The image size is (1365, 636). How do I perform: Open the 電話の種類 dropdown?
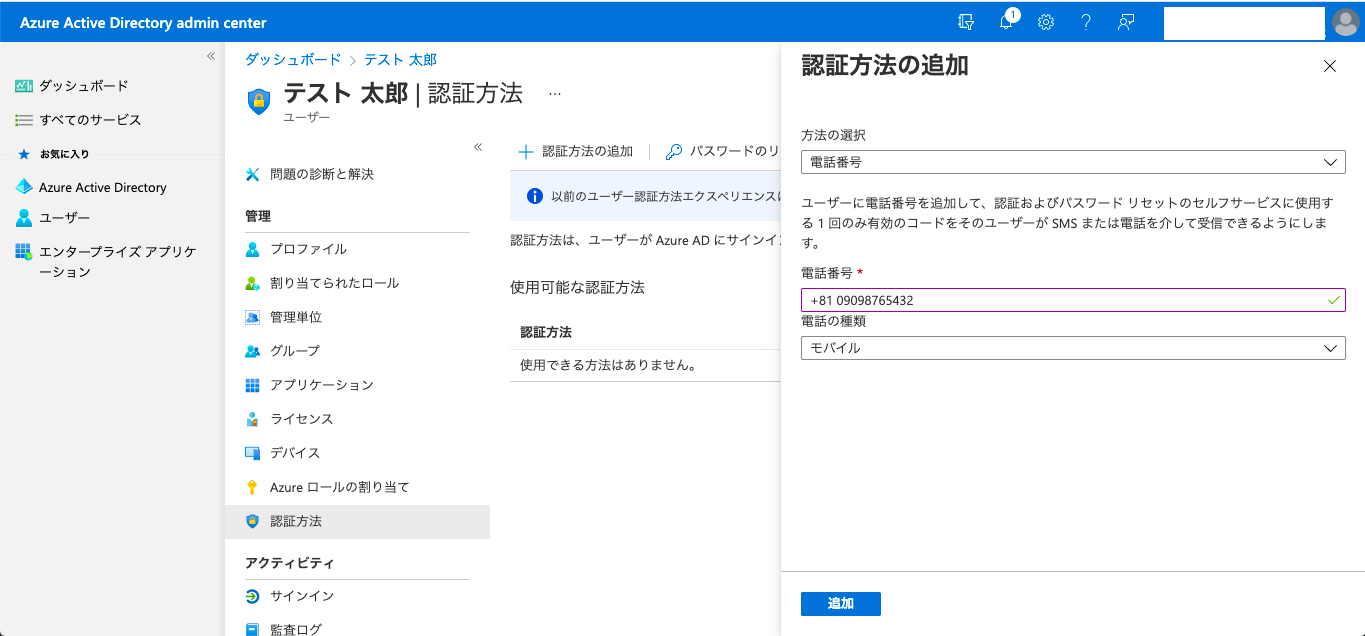[1073, 348]
